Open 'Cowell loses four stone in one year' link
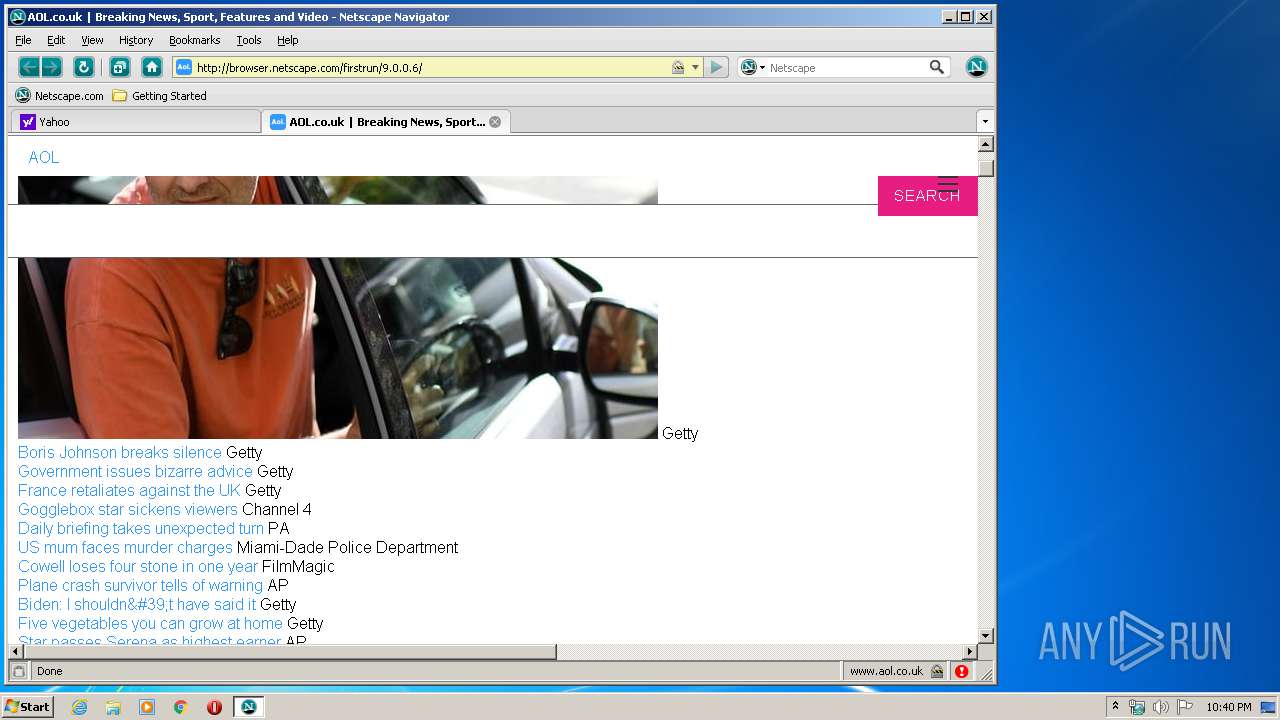 [138, 566]
